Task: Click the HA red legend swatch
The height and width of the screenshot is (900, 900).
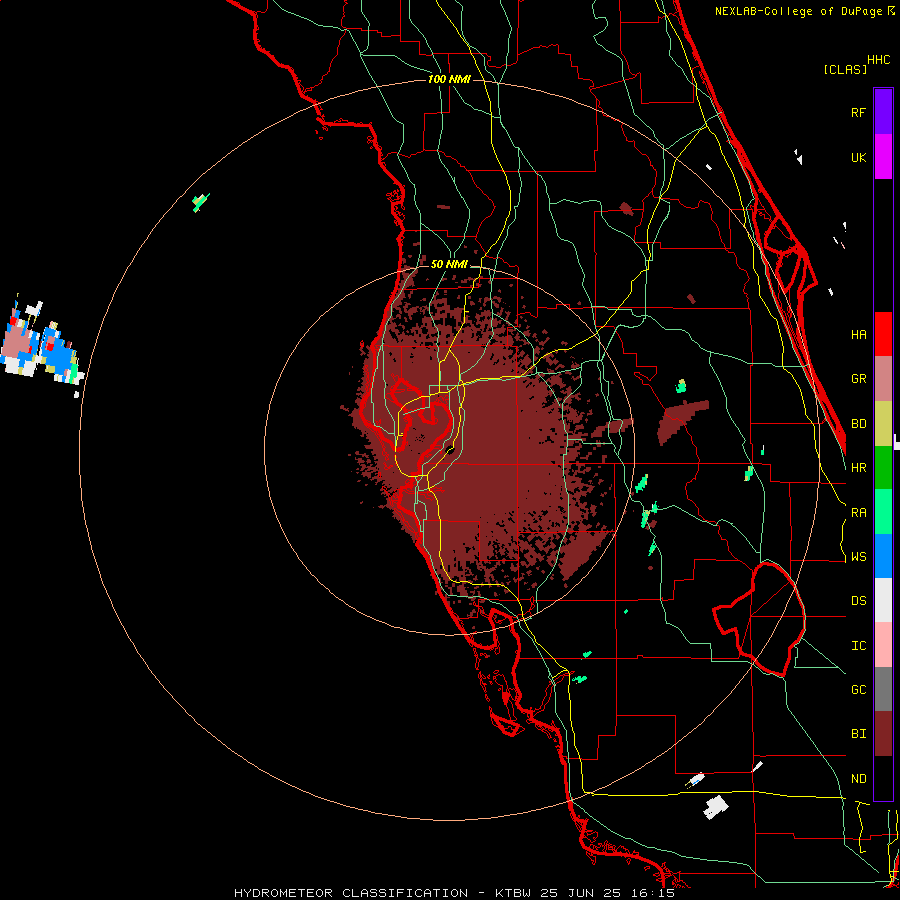Action: point(883,334)
